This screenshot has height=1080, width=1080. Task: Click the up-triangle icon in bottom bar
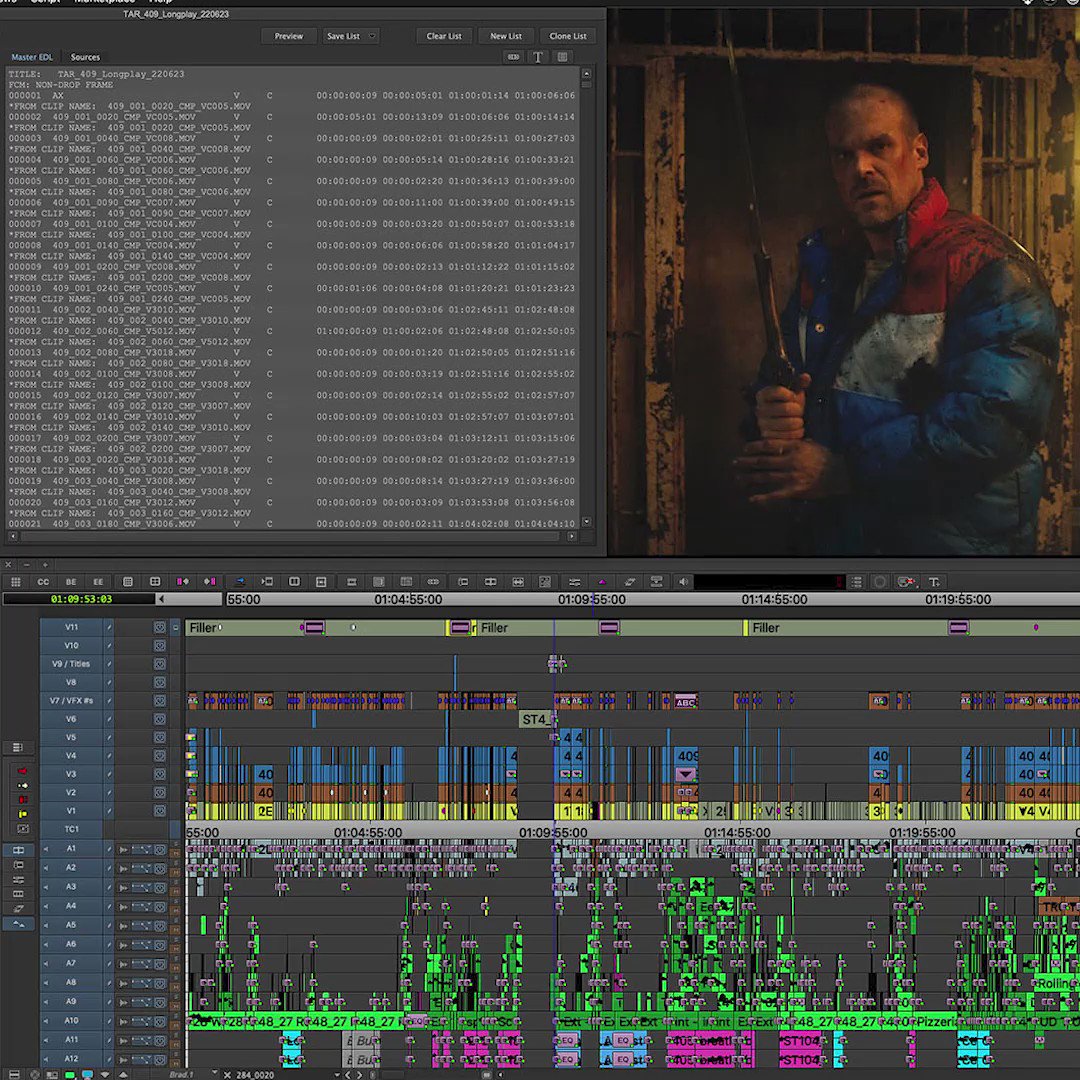(123, 1074)
